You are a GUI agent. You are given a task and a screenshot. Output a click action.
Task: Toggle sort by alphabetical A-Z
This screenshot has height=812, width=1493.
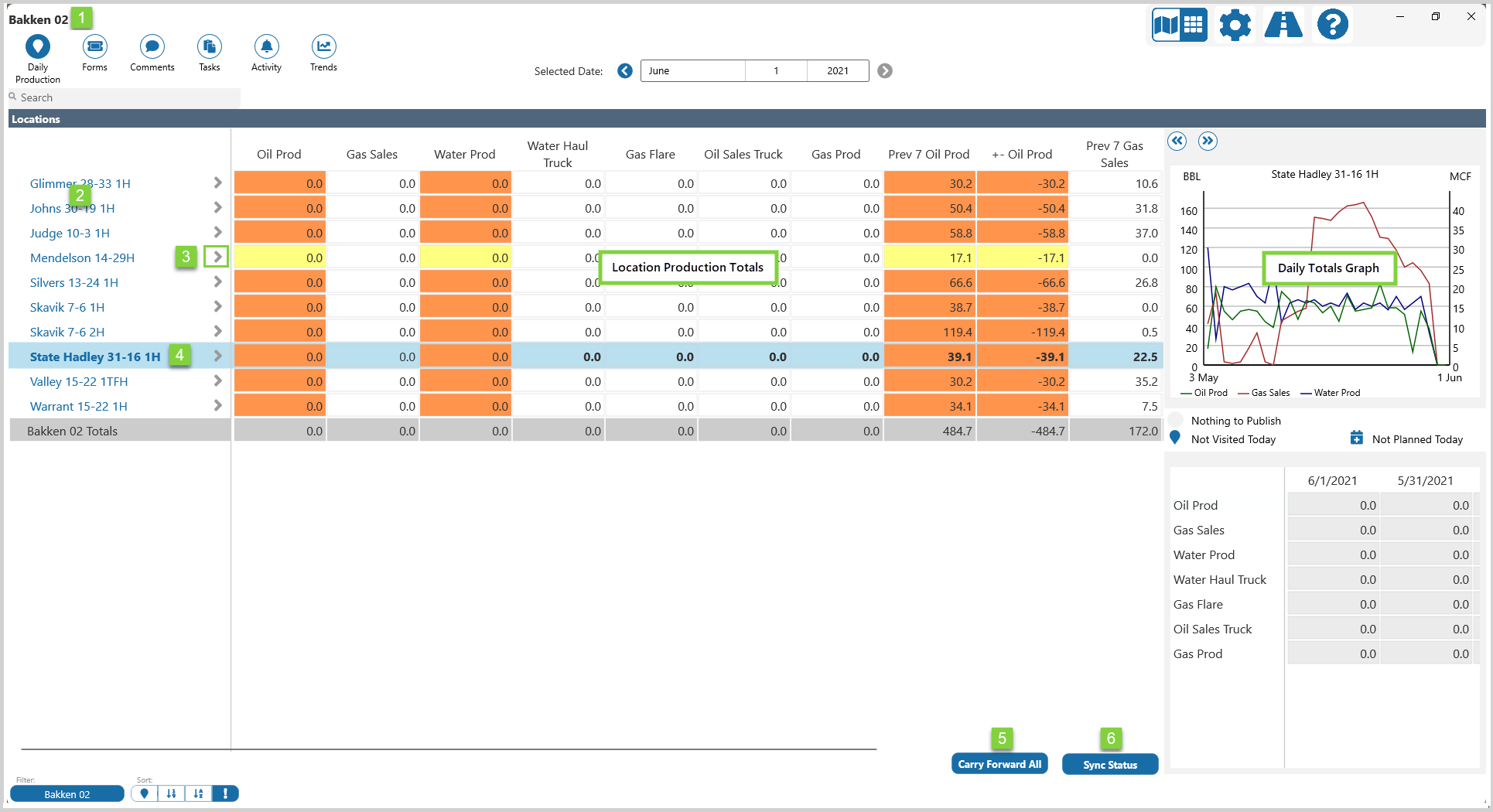pyautogui.click(x=198, y=793)
